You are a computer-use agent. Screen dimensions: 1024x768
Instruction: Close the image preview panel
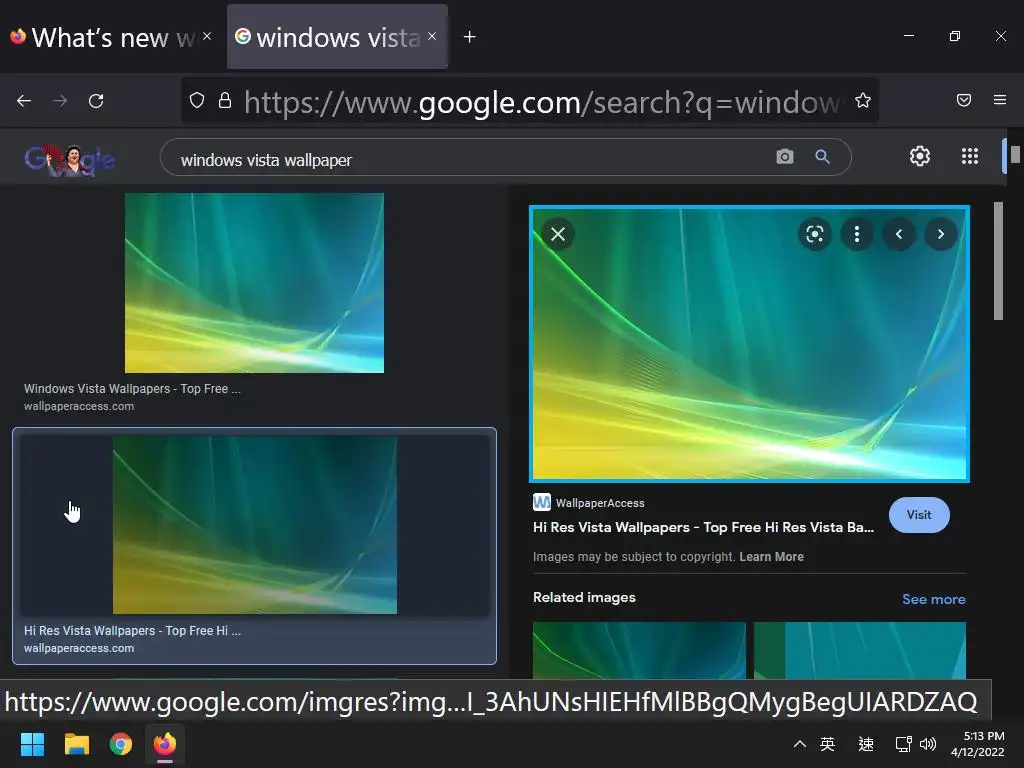[558, 234]
